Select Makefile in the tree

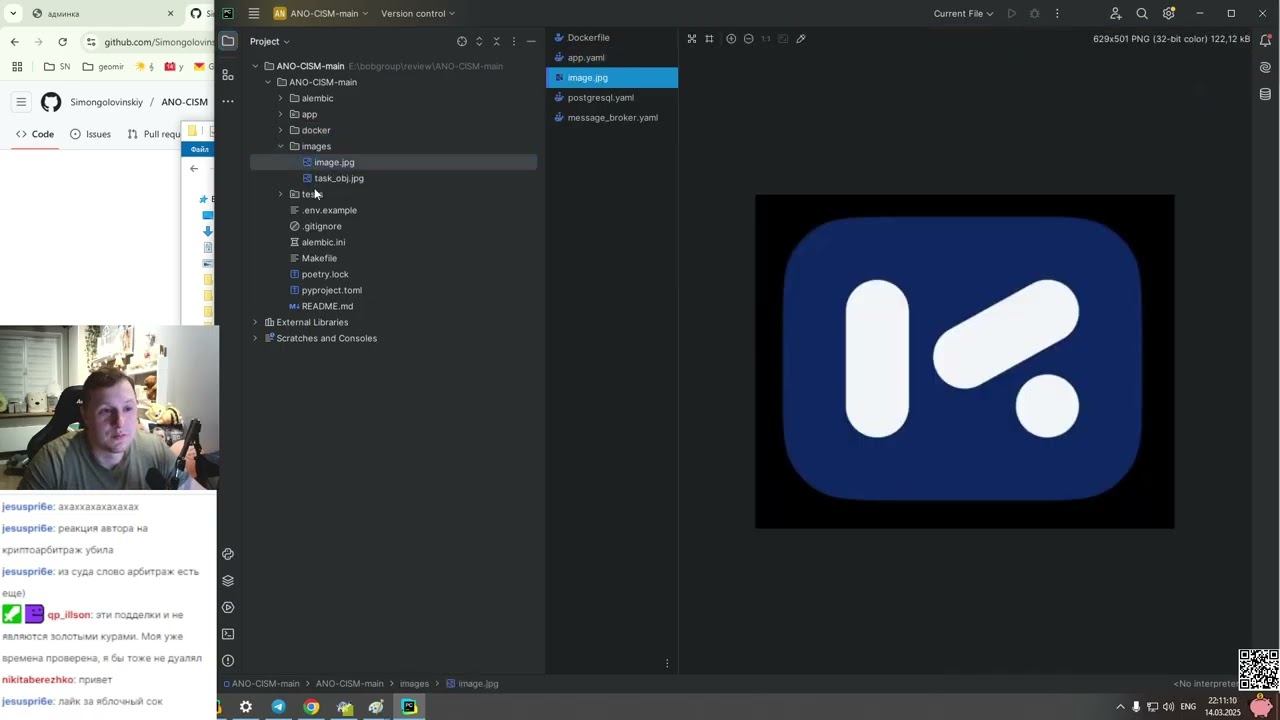[x=319, y=258]
